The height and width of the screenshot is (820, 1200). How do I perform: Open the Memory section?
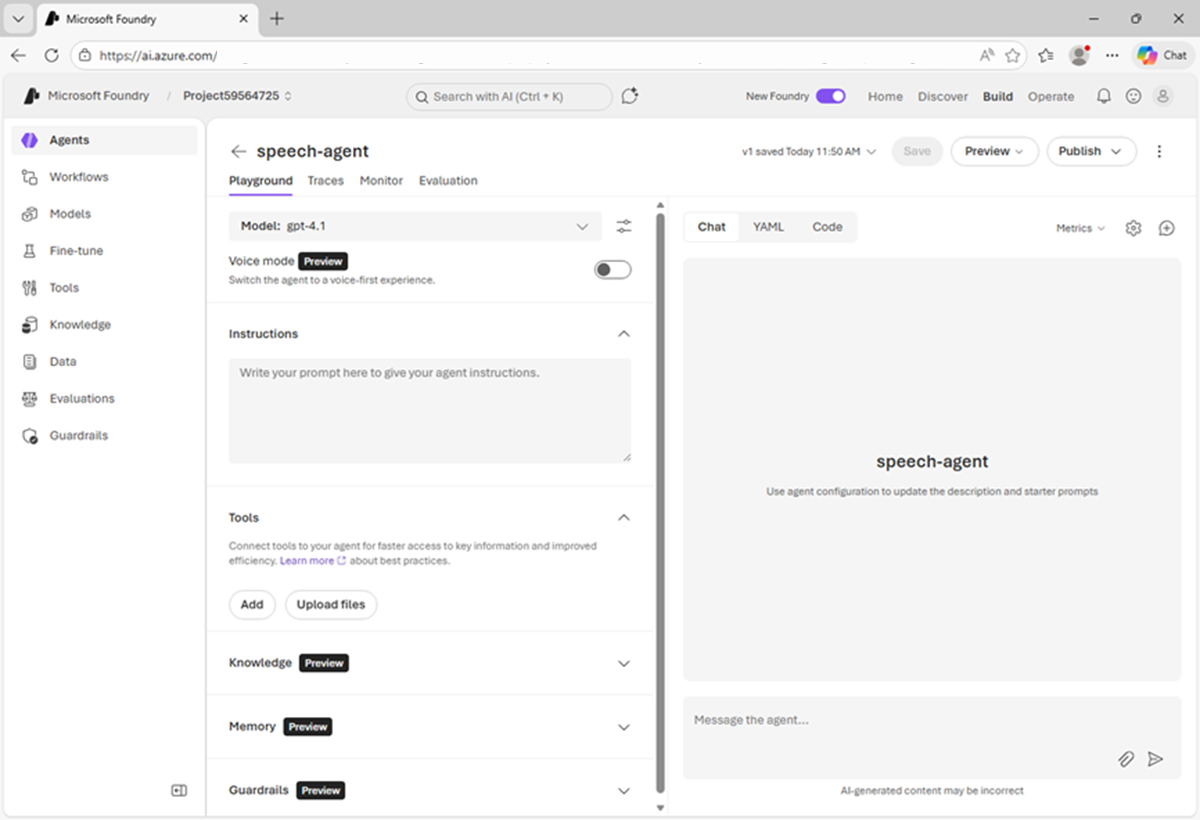624,727
